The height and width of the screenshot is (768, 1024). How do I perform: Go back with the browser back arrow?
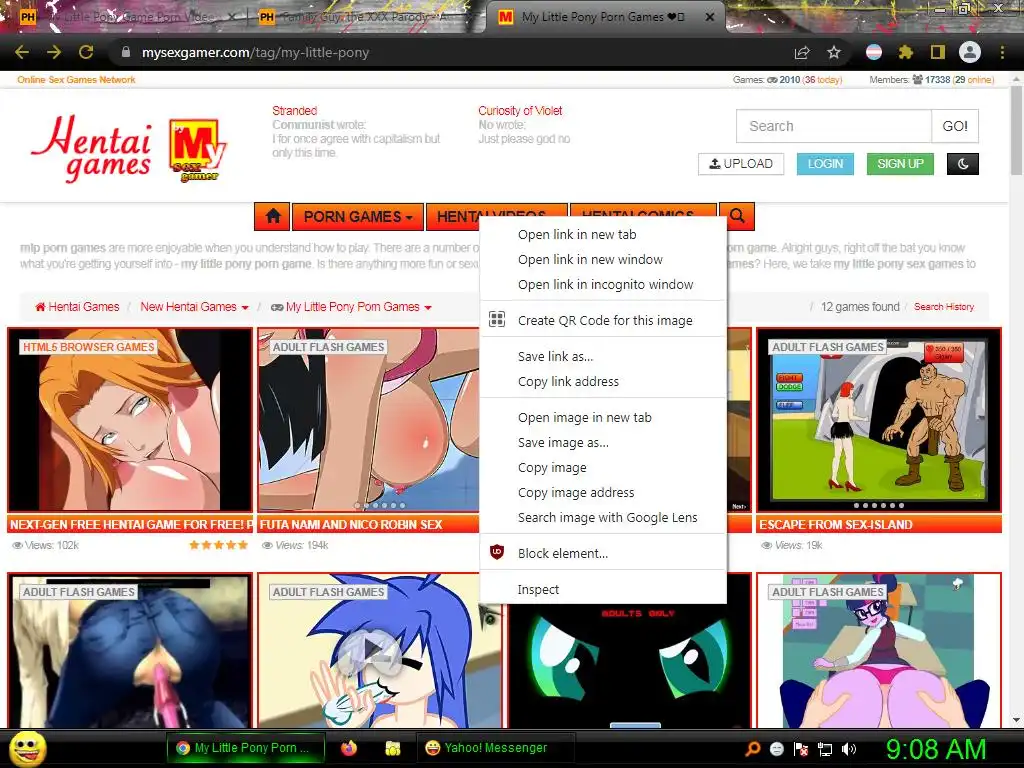coord(22,52)
